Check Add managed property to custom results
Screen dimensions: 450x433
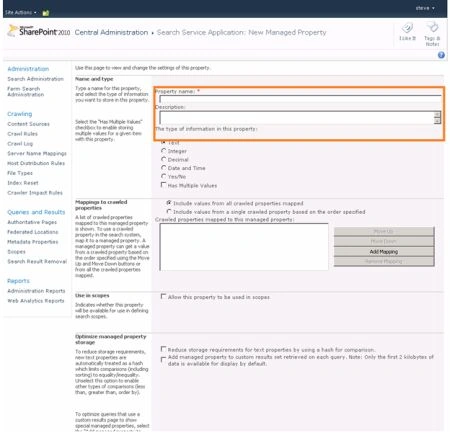click(163, 359)
